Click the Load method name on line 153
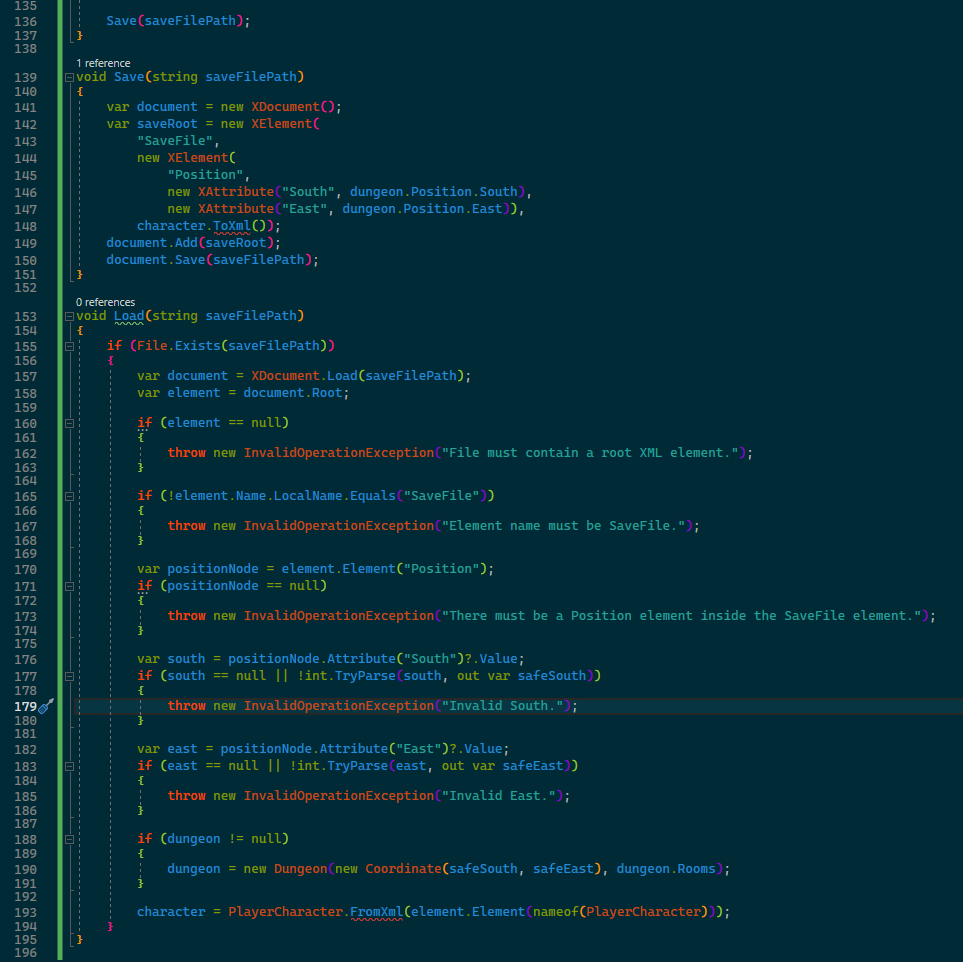The image size is (963, 962). point(129,316)
